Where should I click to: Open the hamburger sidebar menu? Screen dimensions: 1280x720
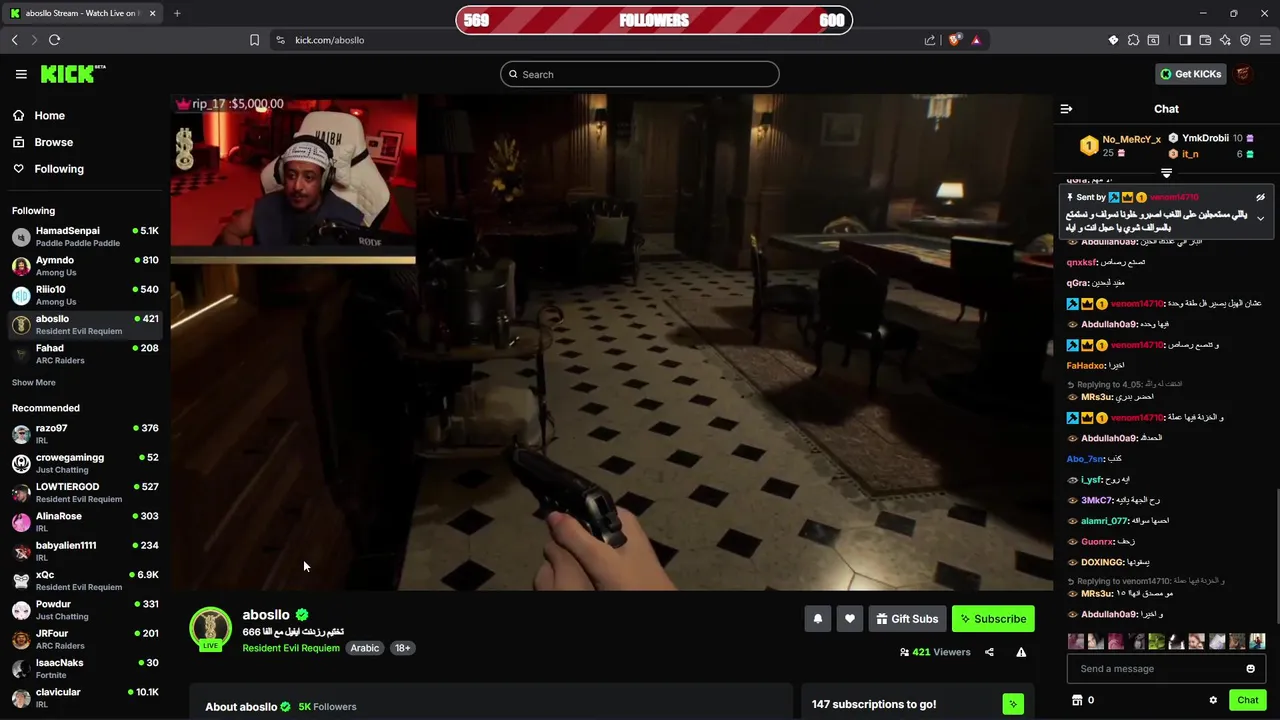[x=21, y=74]
